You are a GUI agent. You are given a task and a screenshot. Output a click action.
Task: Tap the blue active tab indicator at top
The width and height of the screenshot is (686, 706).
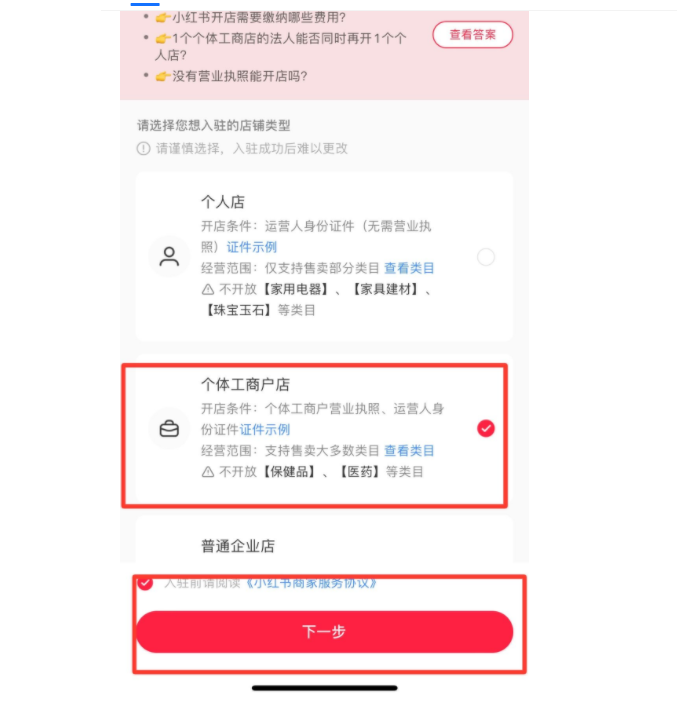point(145,4)
